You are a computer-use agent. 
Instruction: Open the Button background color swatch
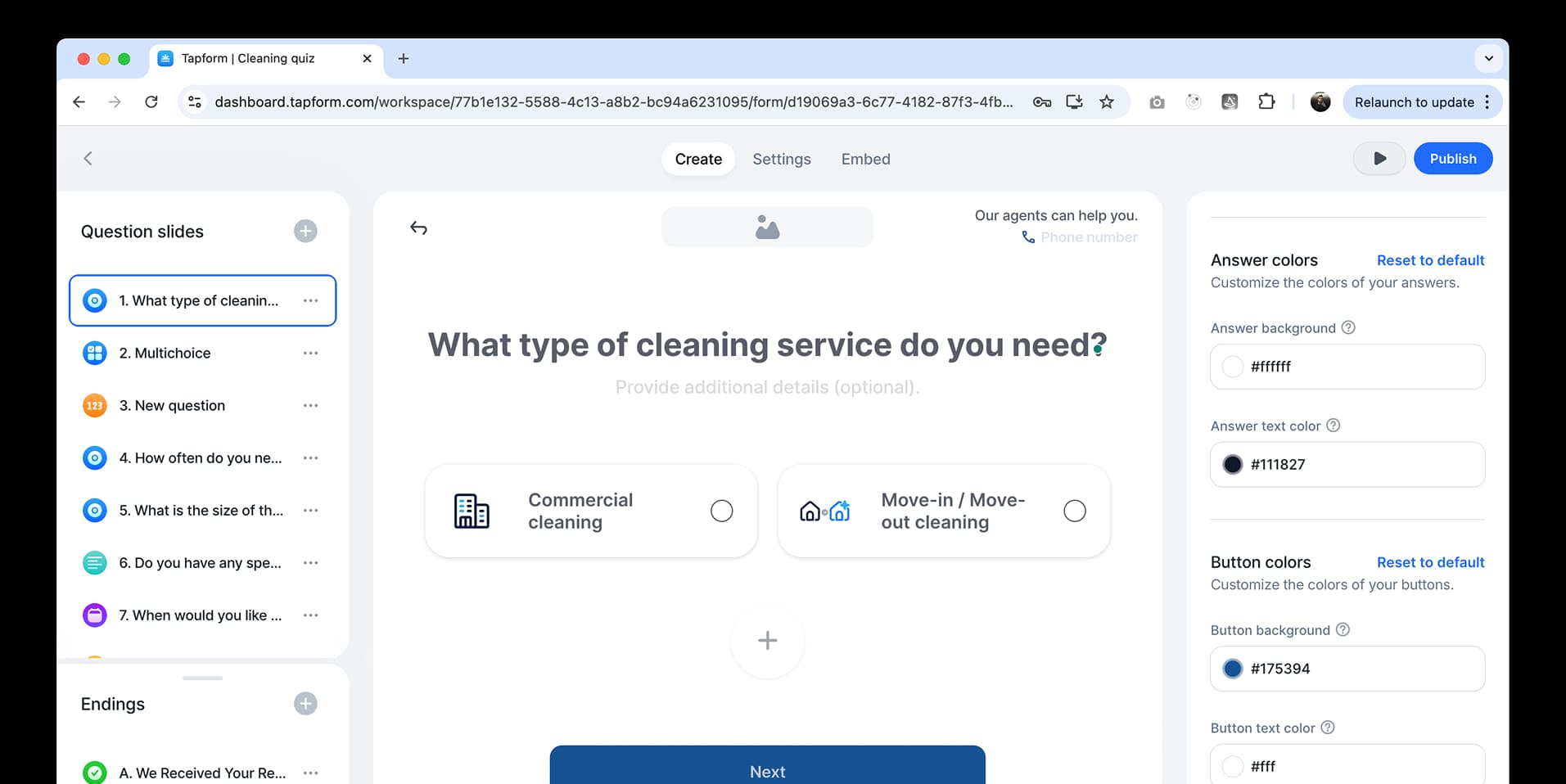[x=1233, y=669]
